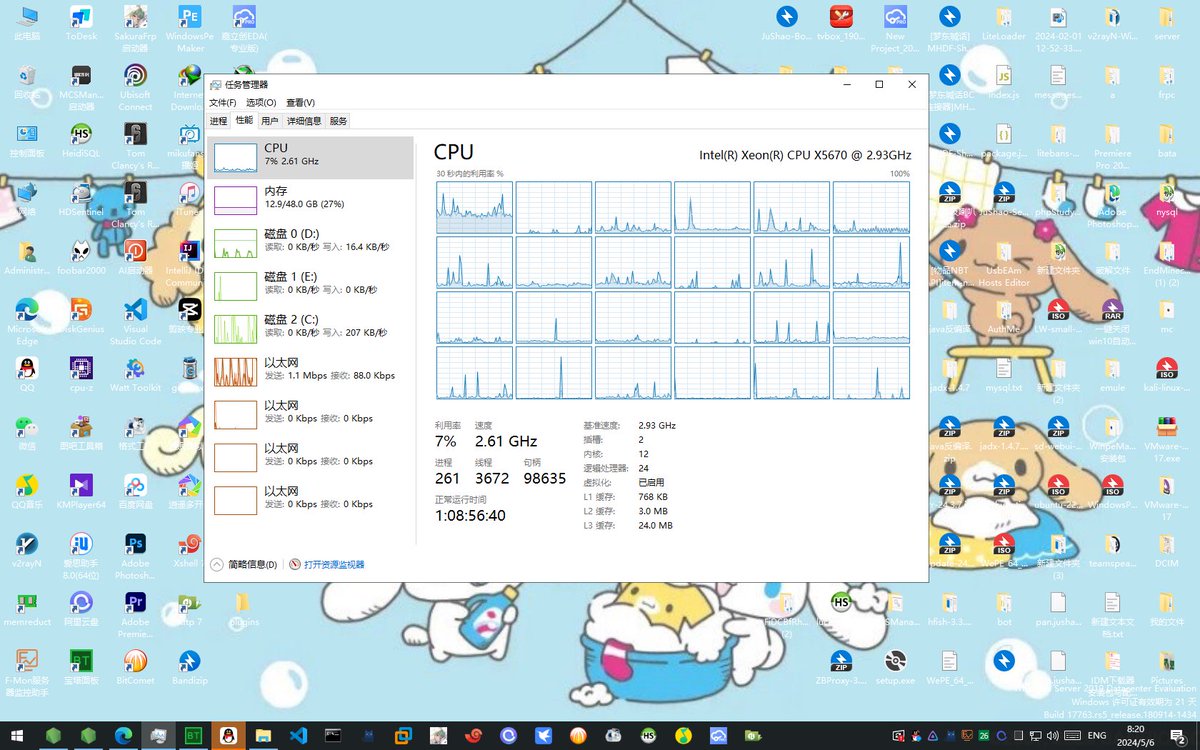This screenshot has width=1200, height=750.
Task: Click the Windows Start button
Action: pos(19,735)
